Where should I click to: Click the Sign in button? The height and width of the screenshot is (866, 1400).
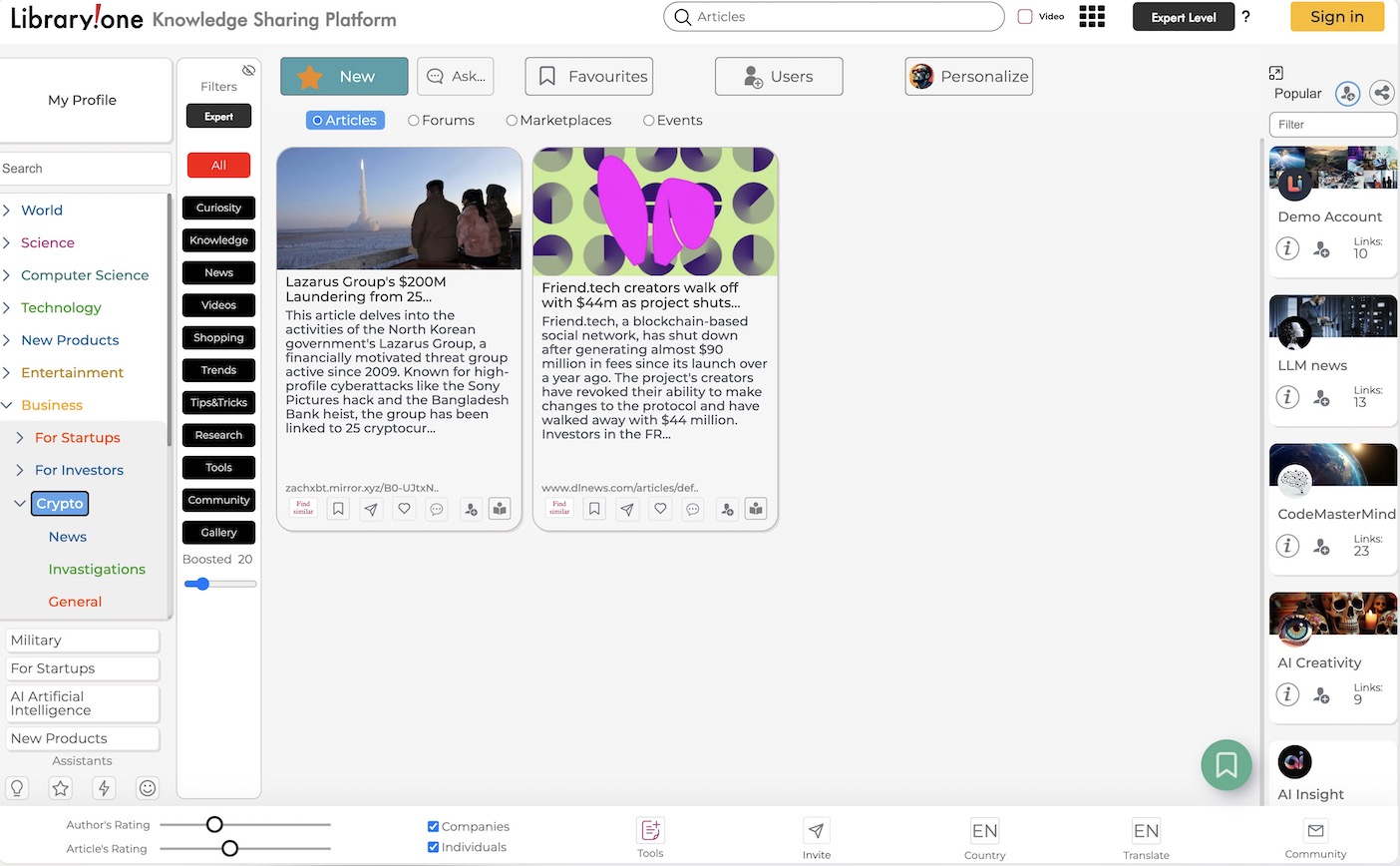coord(1336,17)
